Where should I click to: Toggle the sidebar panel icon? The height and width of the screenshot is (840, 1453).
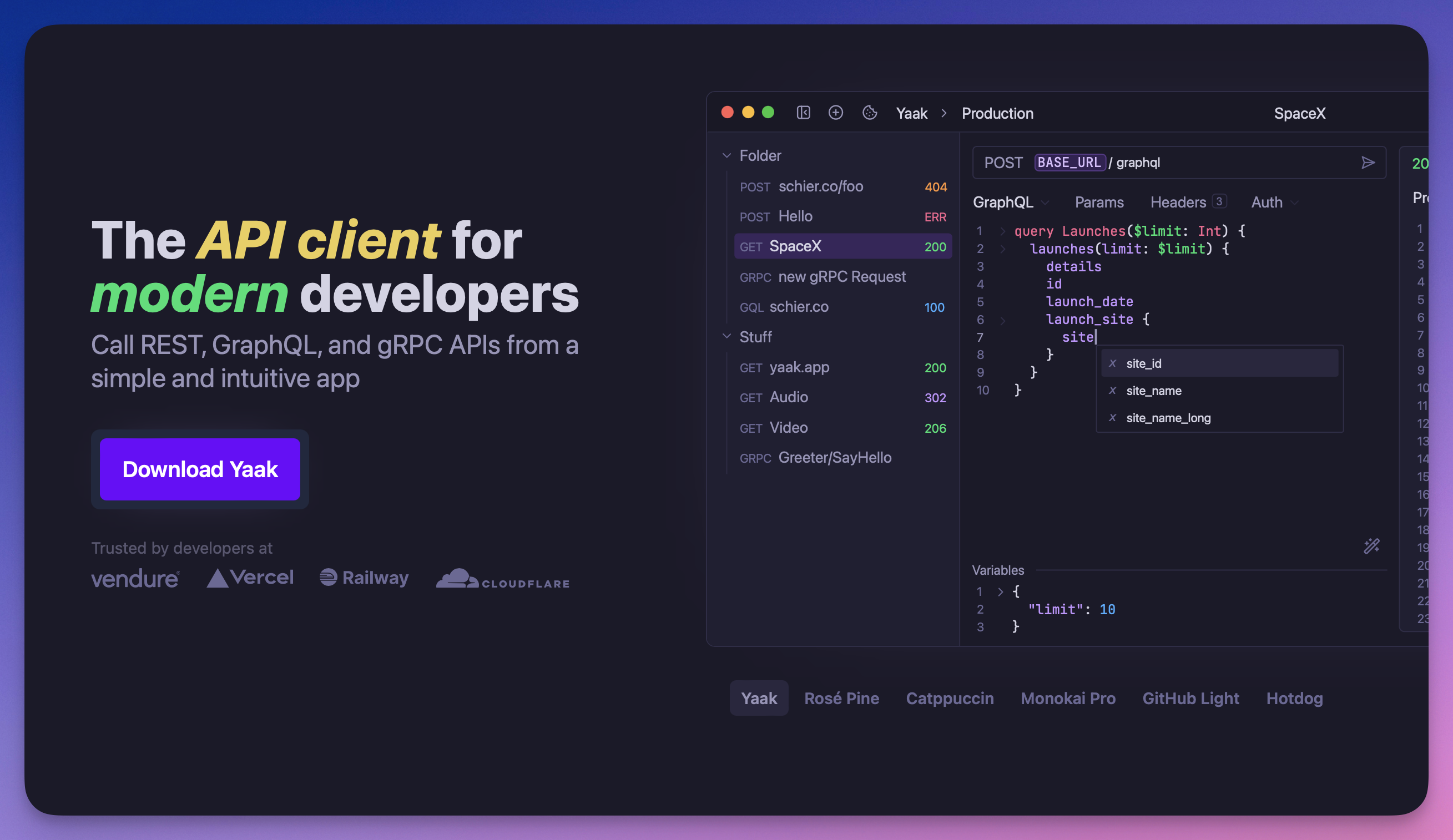coord(803,113)
